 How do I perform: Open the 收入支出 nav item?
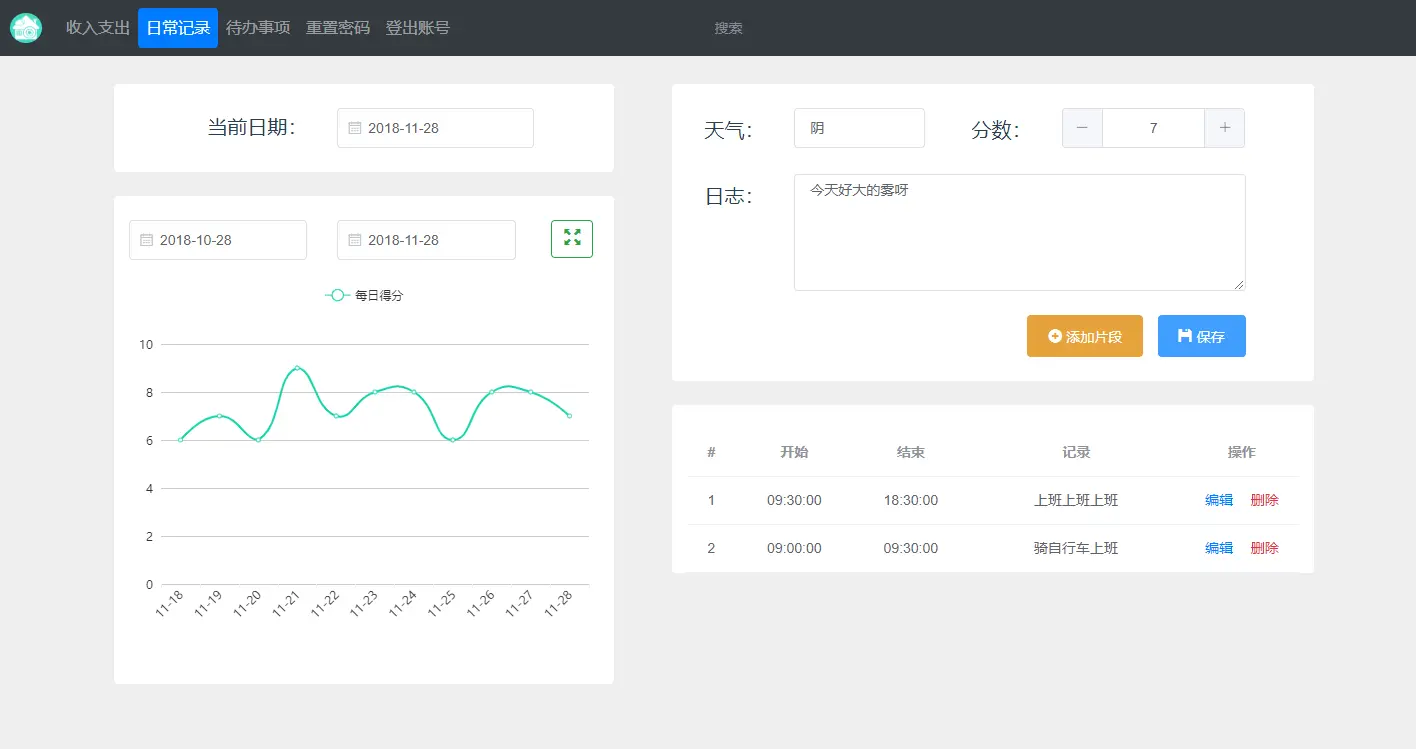[98, 28]
